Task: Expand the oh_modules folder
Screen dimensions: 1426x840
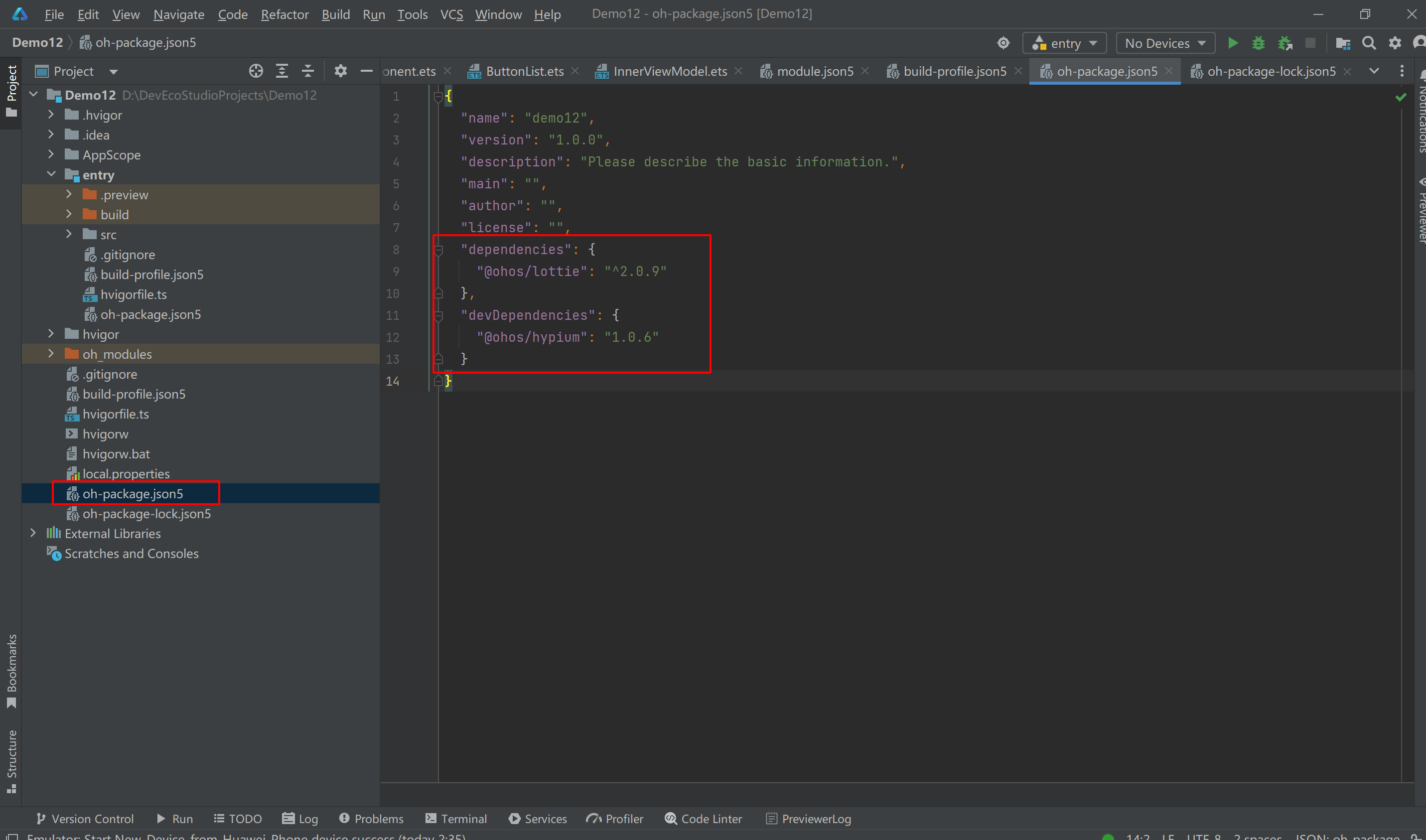Action: (x=51, y=354)
